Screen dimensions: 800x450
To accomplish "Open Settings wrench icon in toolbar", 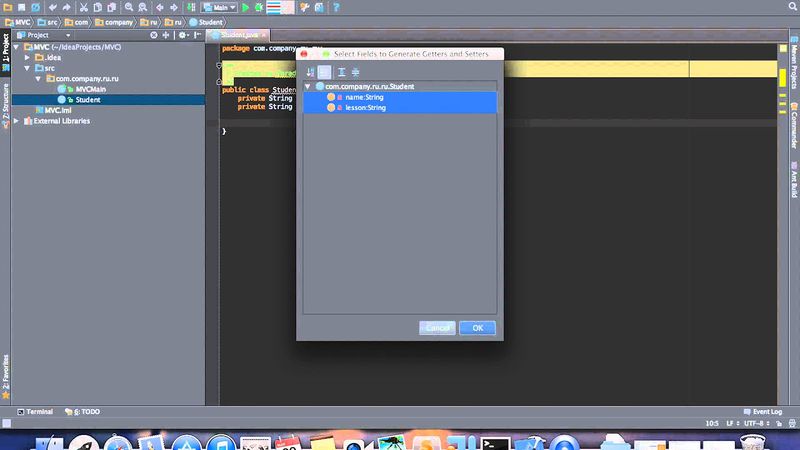I will pos(305,7).
